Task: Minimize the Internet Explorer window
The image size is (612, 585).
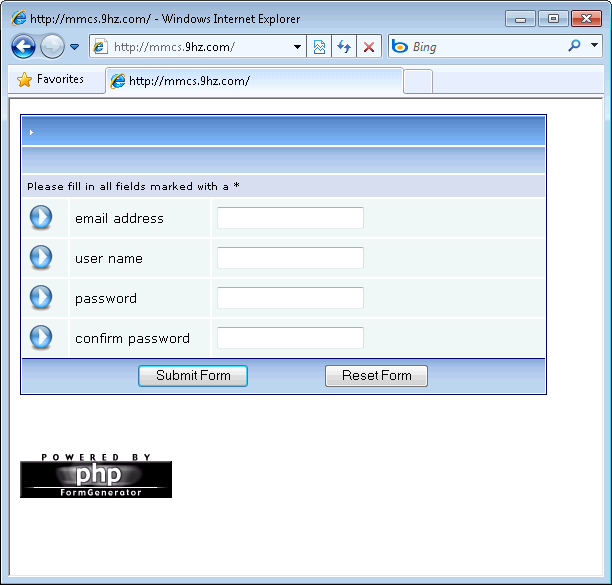Action: 520,19
